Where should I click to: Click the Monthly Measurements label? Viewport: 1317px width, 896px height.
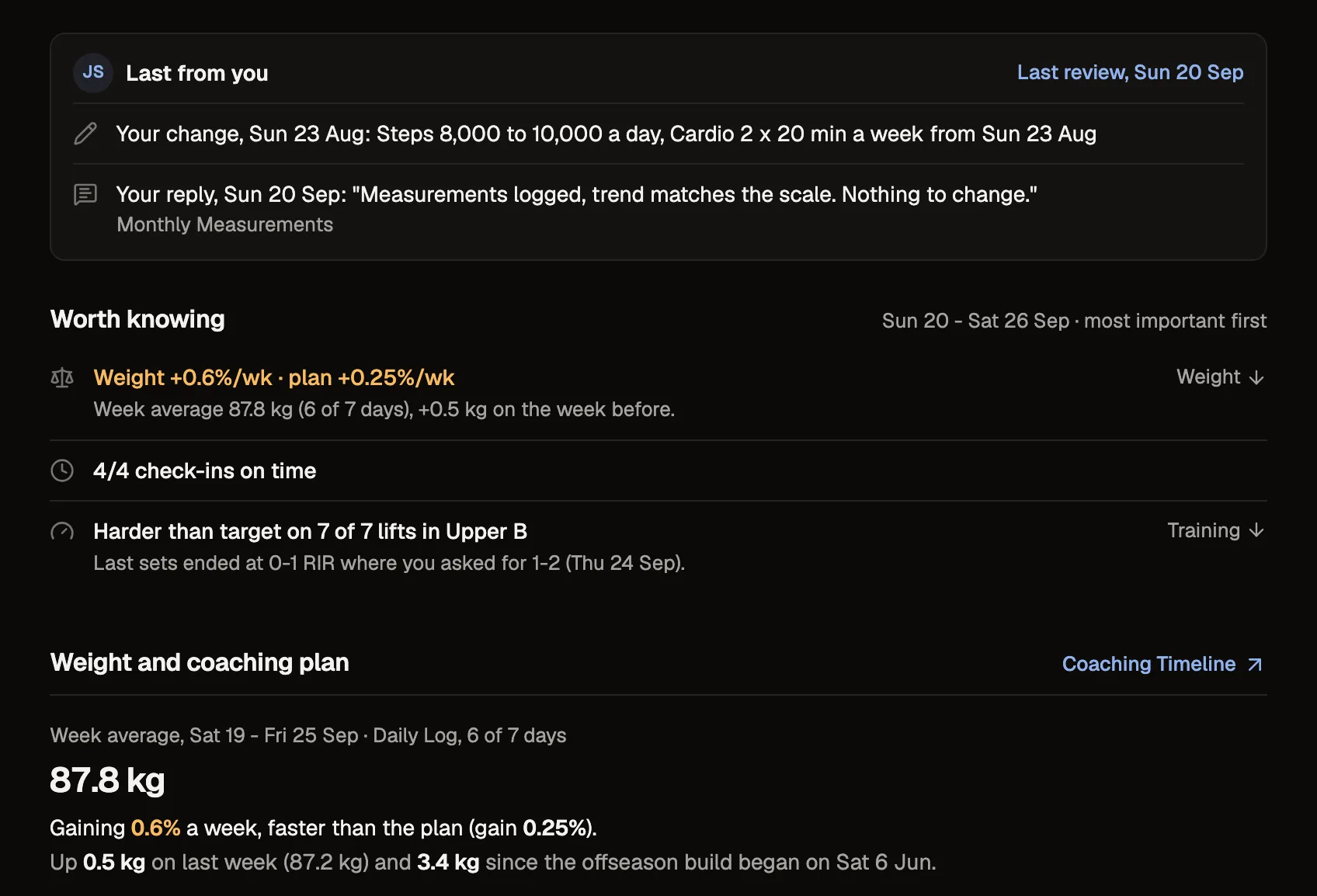[x=224, y=224]
